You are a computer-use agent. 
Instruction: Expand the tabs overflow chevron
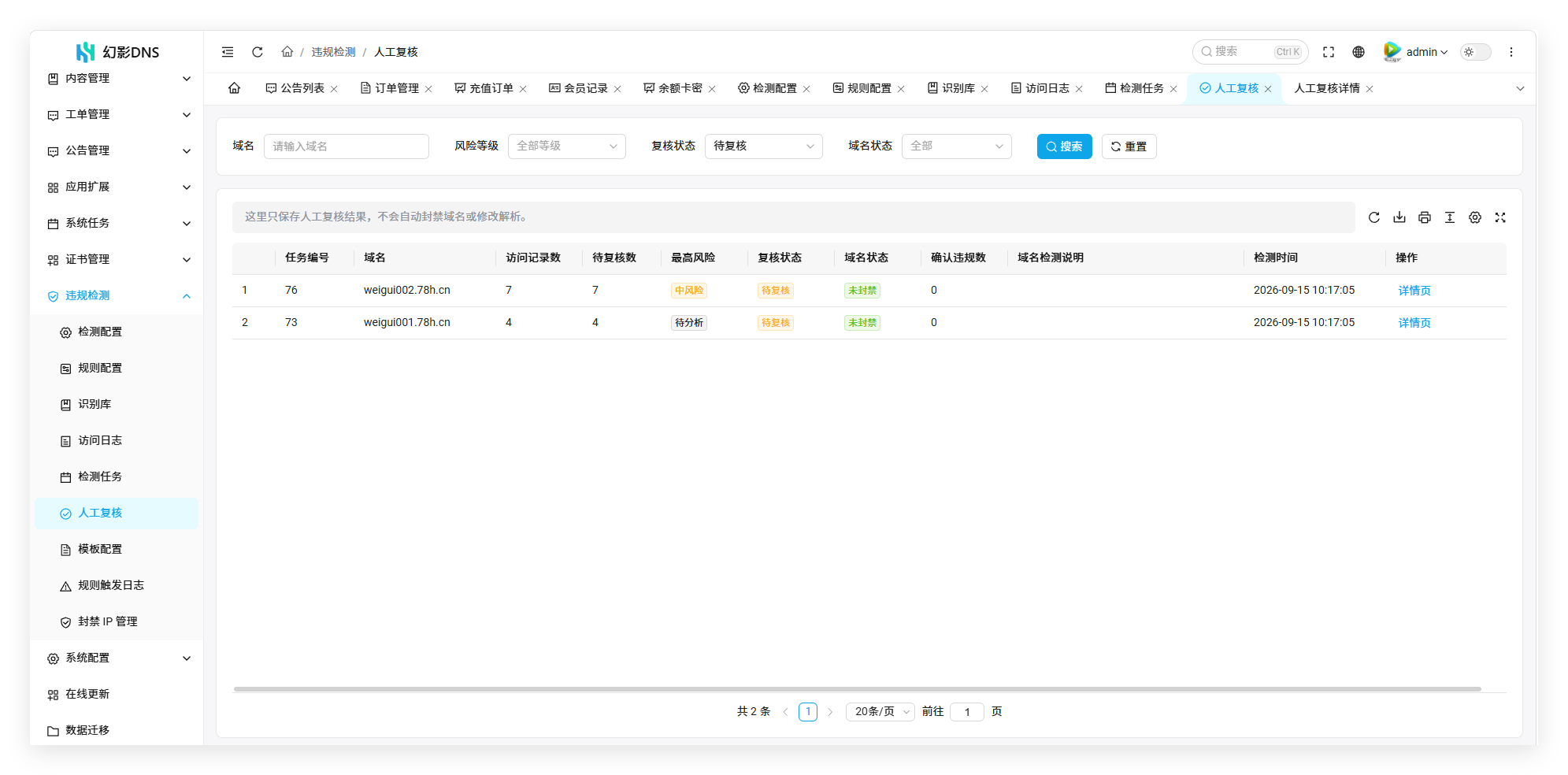(1520, 89)
